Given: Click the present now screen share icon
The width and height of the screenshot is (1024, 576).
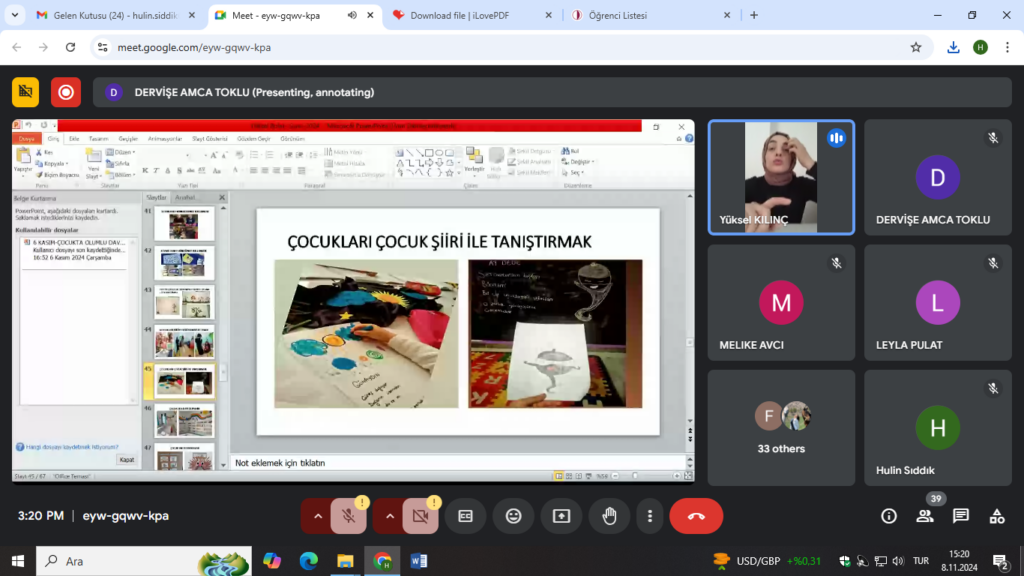Looking at the screenshot, I should point(561,516).
